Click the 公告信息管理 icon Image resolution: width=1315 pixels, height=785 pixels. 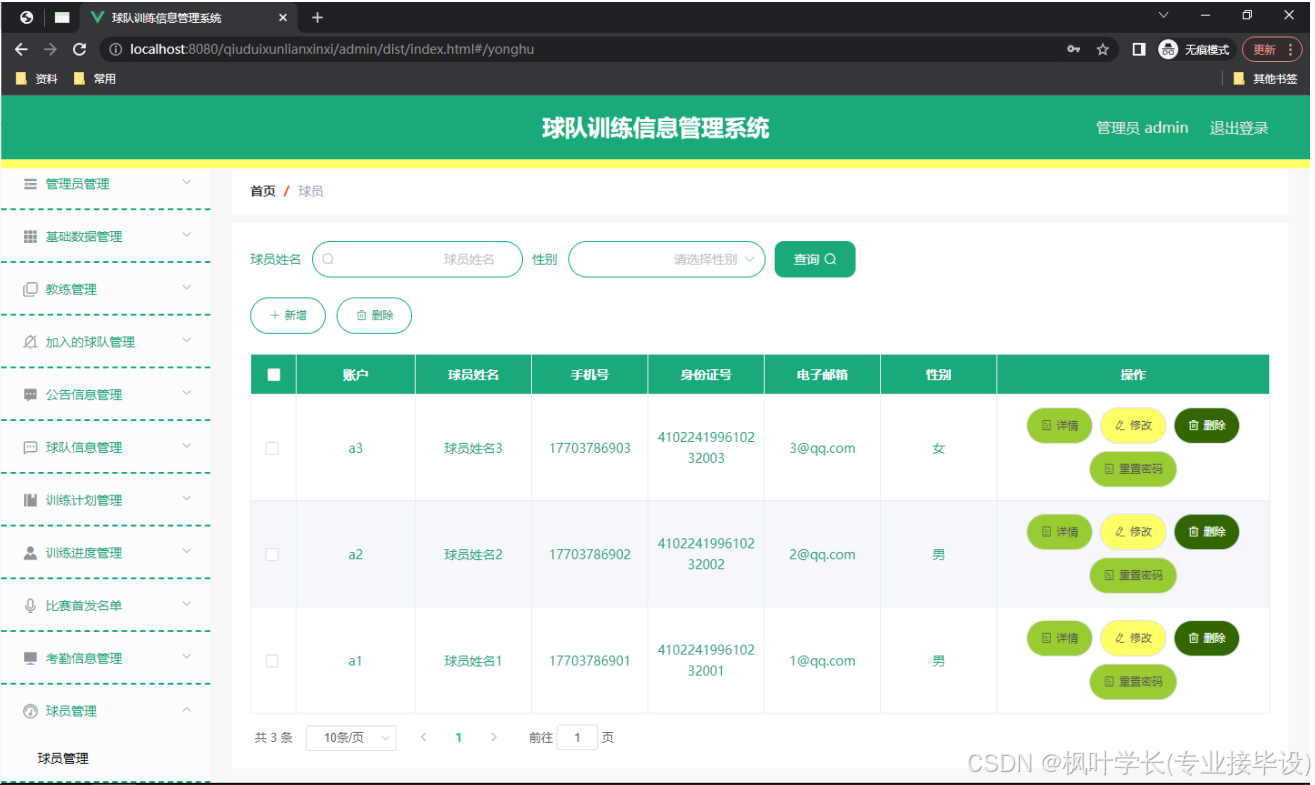(x=30, y=395)
